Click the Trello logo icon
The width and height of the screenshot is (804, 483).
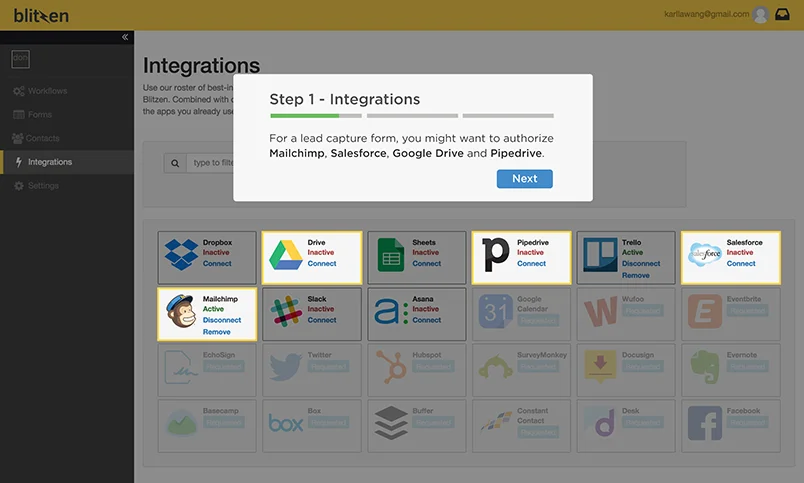pyautogui.click(x=600, y=255)
